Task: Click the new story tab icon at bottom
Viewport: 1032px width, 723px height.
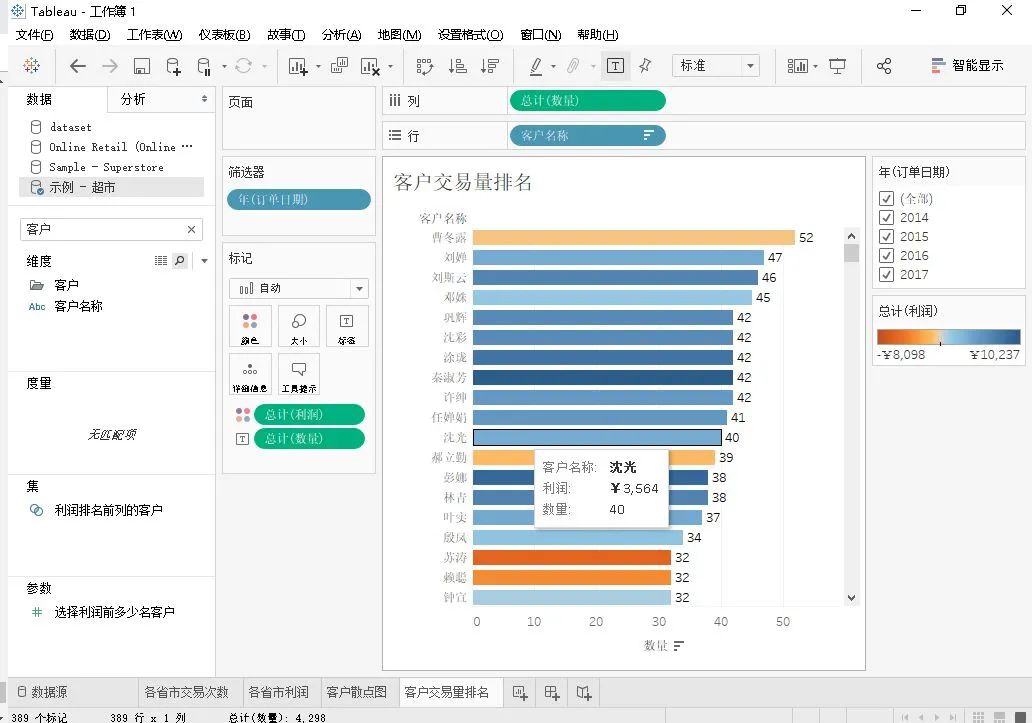Action: (584, 693)
